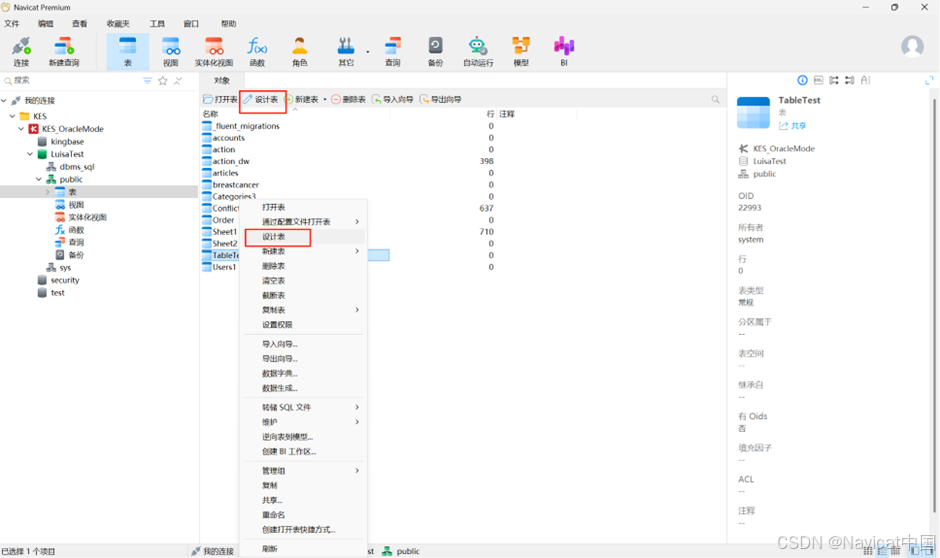Click the magnifier icon in object toolbar

(715, 99)
